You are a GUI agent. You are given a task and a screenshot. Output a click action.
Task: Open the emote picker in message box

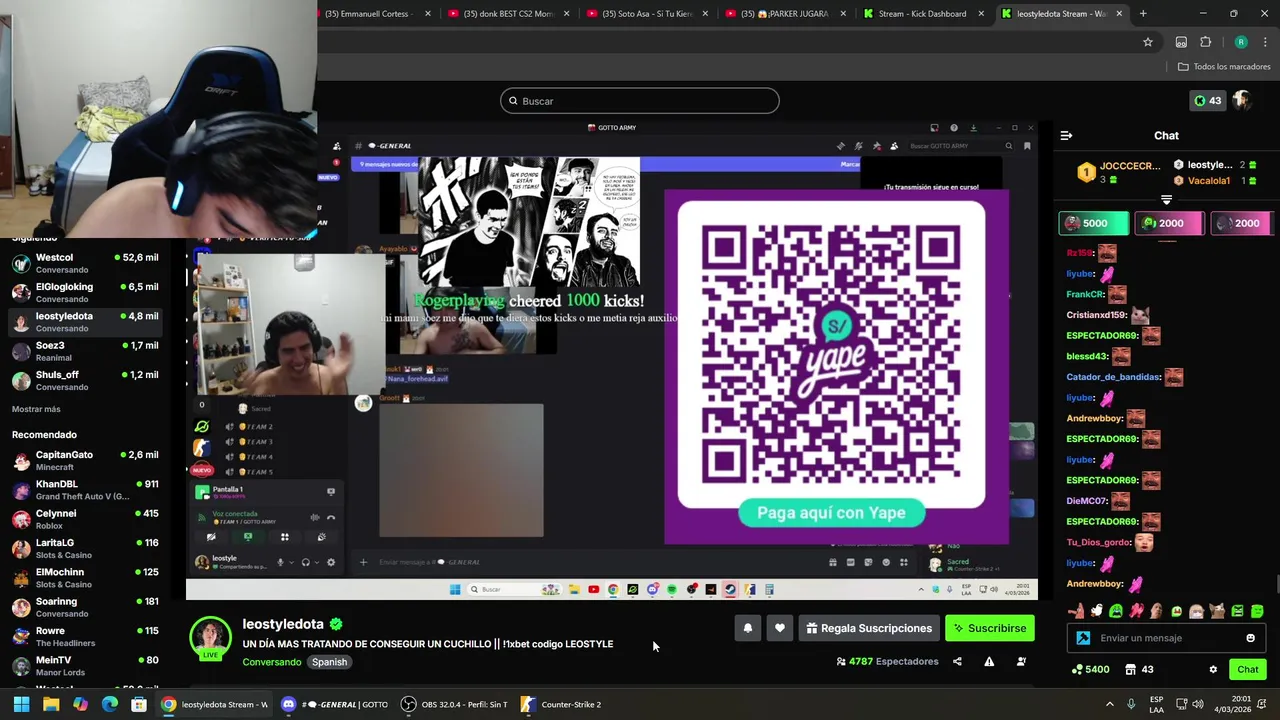point(1250,638)
